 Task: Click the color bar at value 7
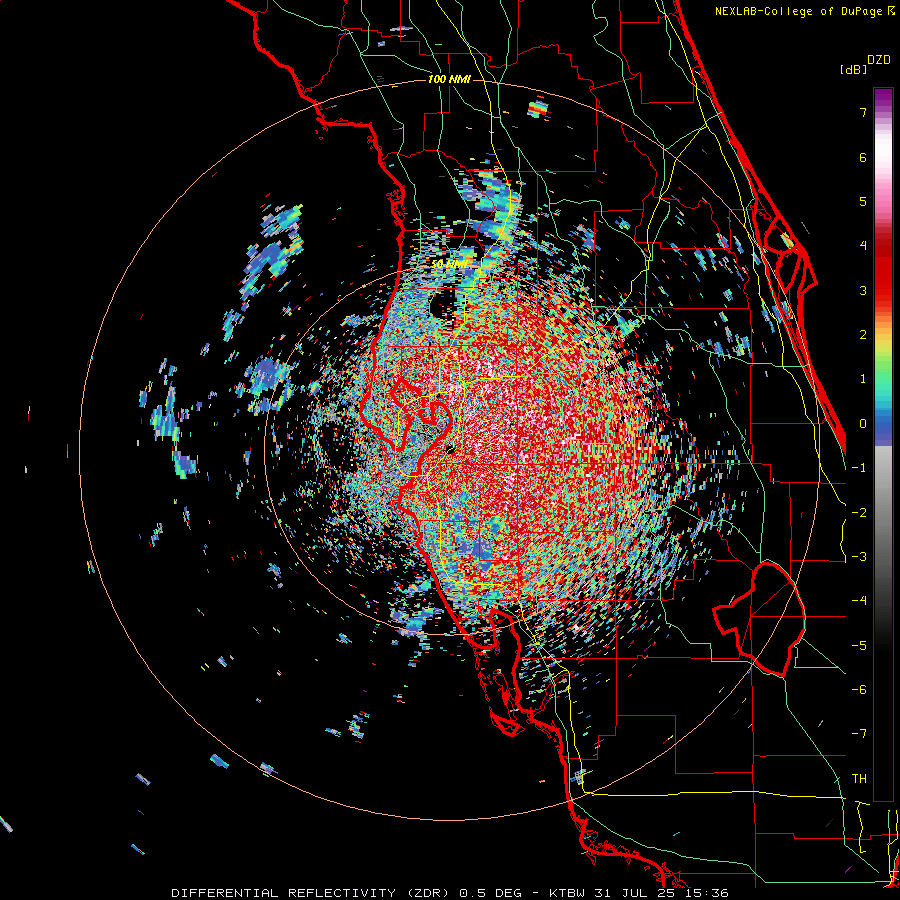883,112
